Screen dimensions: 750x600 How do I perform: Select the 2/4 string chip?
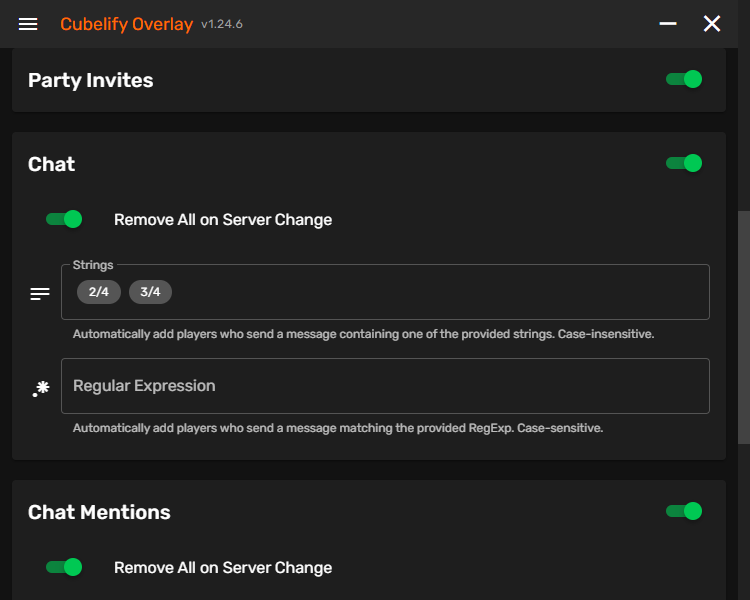[99, 292]
